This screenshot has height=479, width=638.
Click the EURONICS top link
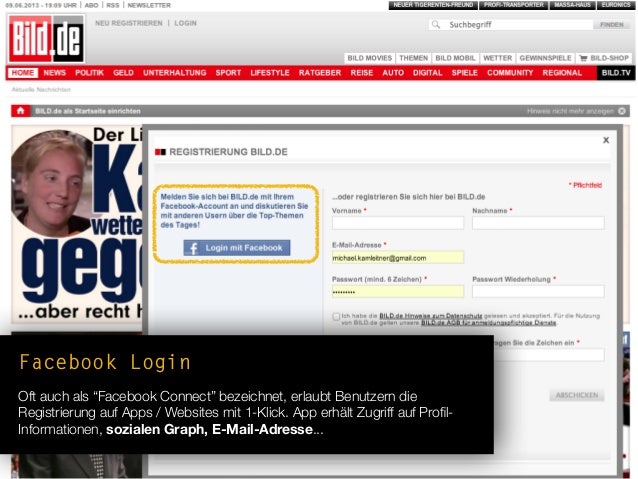tap(616, 5)
